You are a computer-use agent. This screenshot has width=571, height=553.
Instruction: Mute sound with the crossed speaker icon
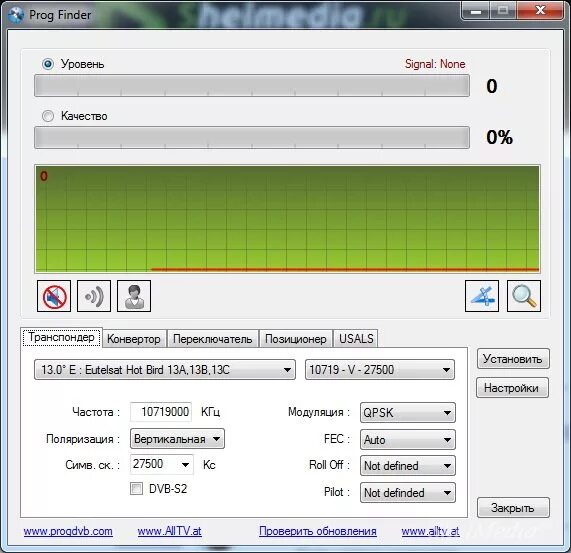pyautogui.click(x=54, y=296)
